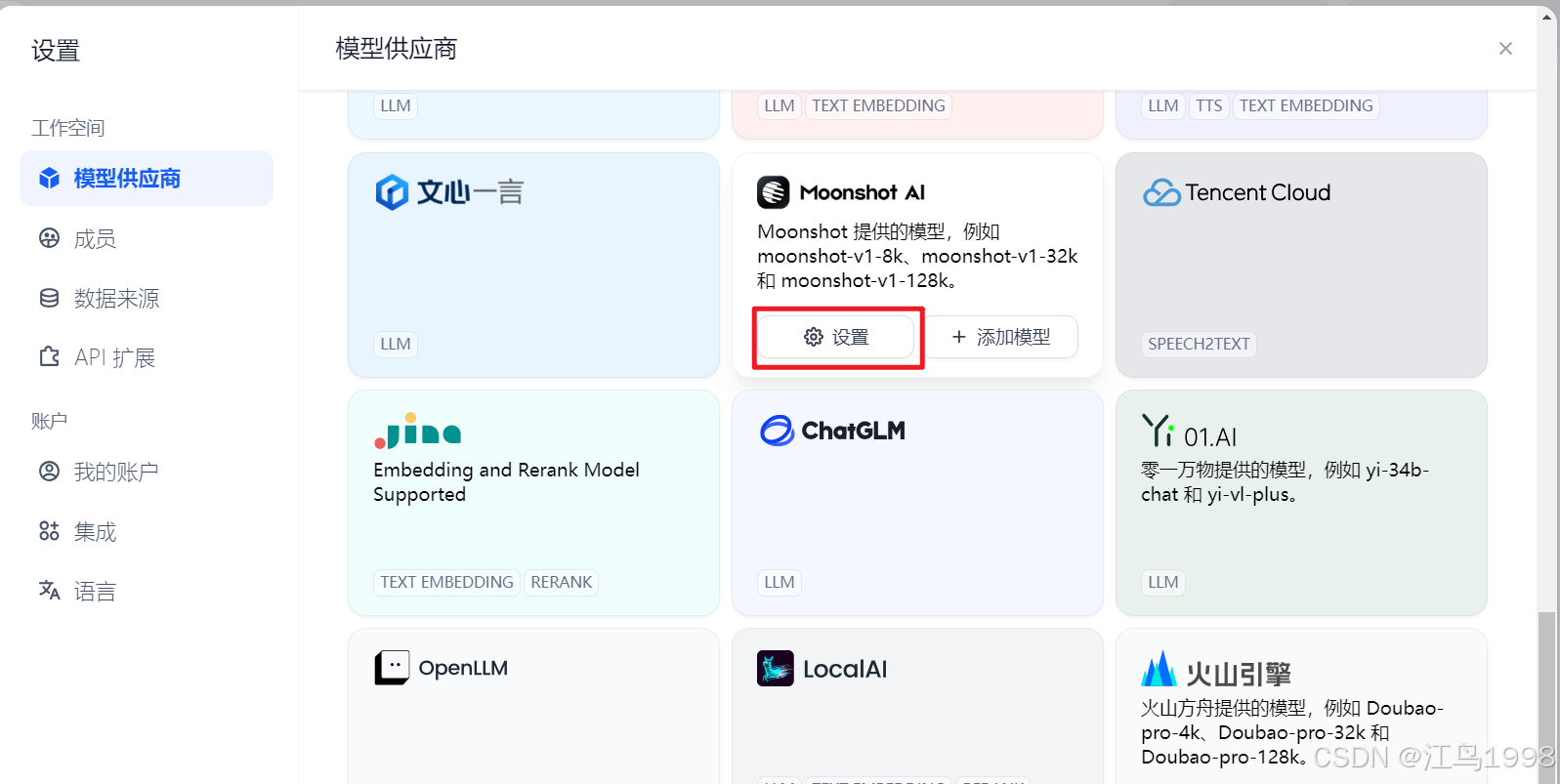Viewport: 1560px width, 784px height.
Task: Click the 设置 title at top left
Action: coord(55,51)
